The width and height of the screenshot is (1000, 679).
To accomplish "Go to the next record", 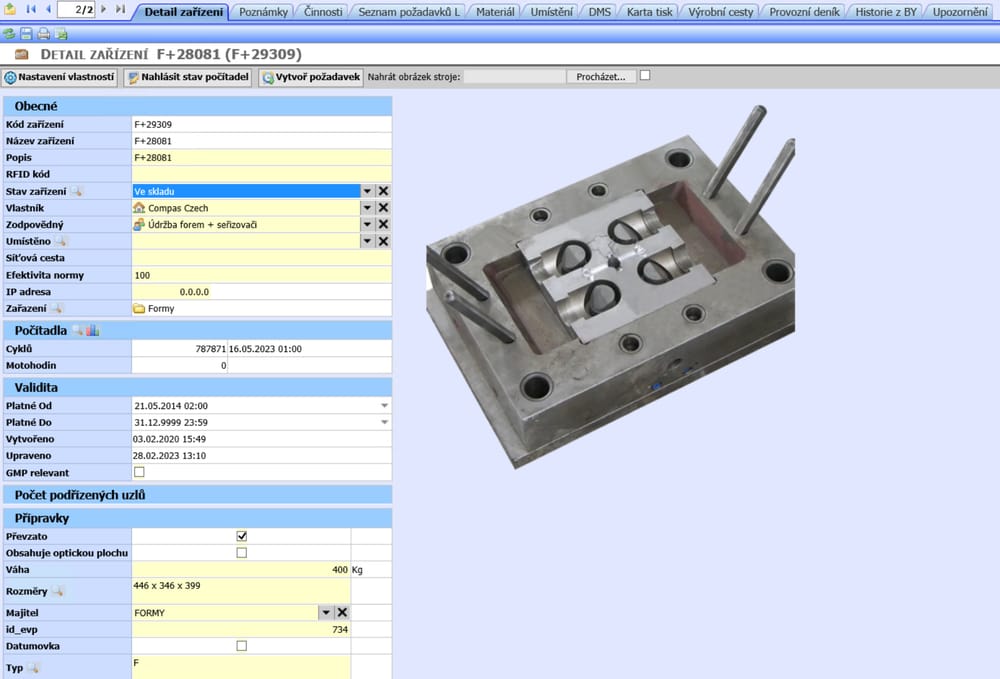I will click(104, 9).
